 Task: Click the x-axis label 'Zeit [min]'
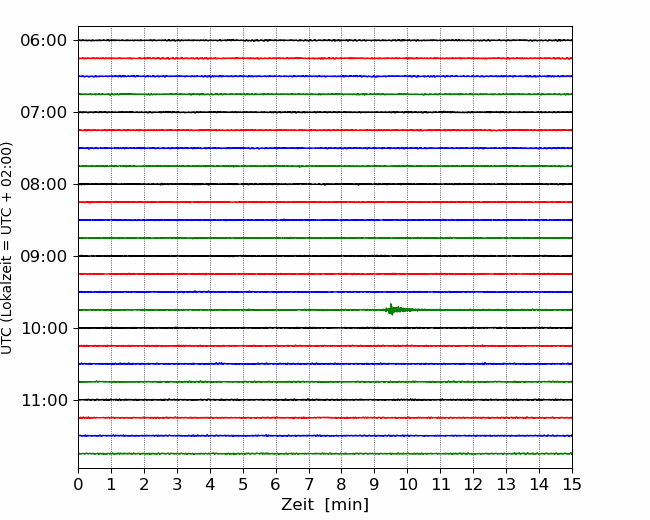tap(325, 505)
